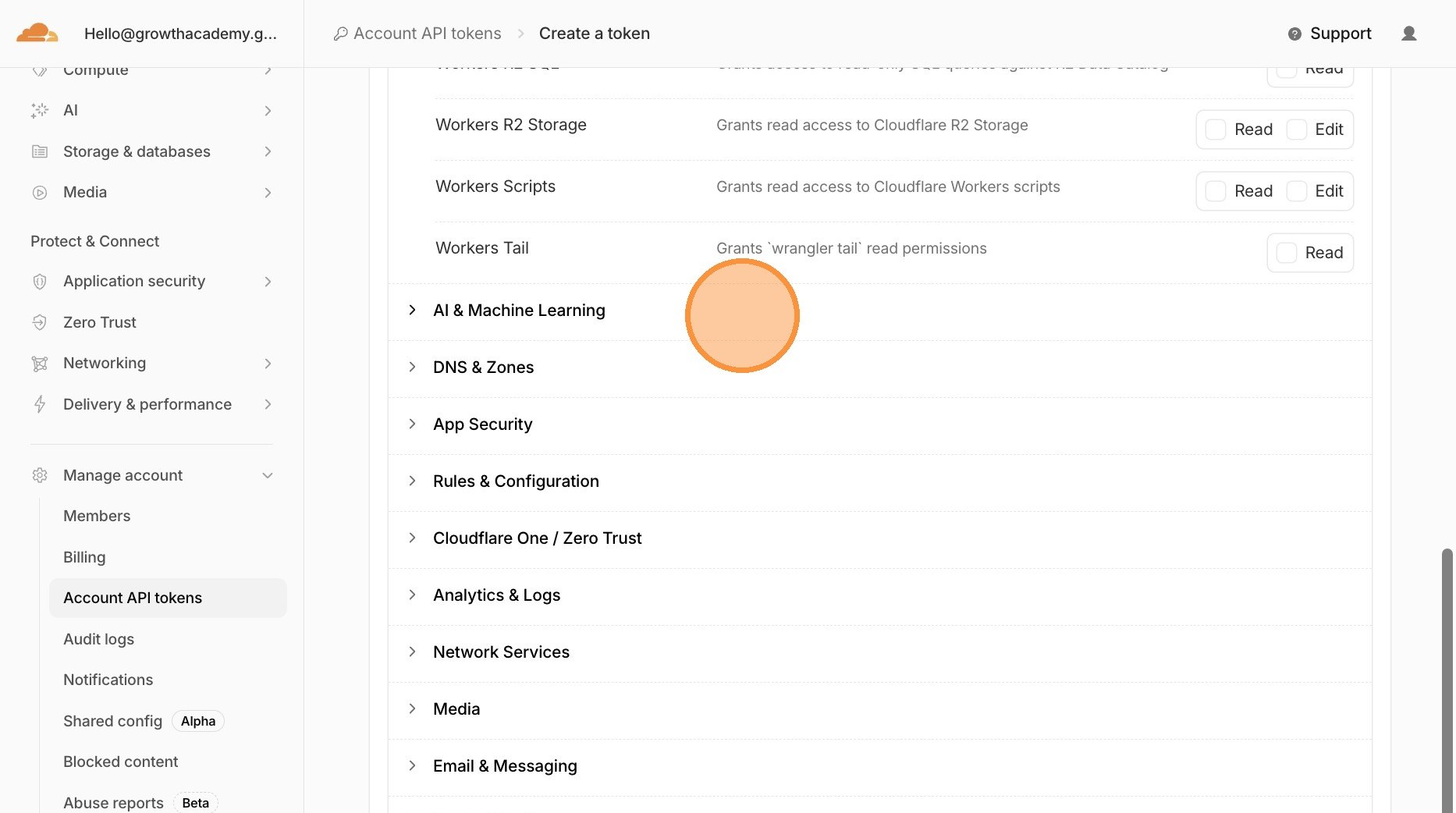Image resolution: width=1456 pixels, height=813 pixels.
Task: Select Account API tokens in sidebar
Action: [x=168, y=598]
